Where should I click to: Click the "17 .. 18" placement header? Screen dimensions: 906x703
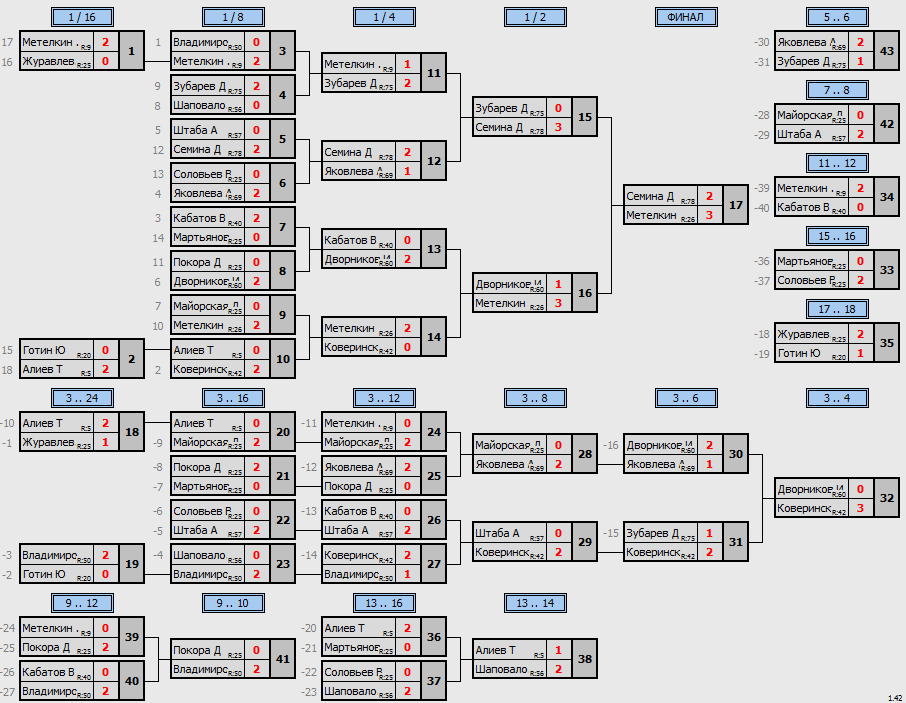tap(837, 309)
